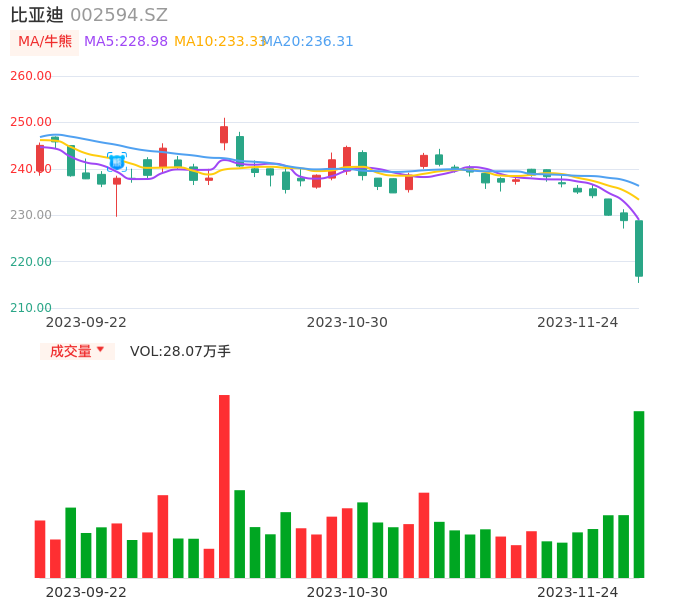This screenshot has height=606, width=686.
Task: Click the 260.00 price axis label
Action: point(31,76)
